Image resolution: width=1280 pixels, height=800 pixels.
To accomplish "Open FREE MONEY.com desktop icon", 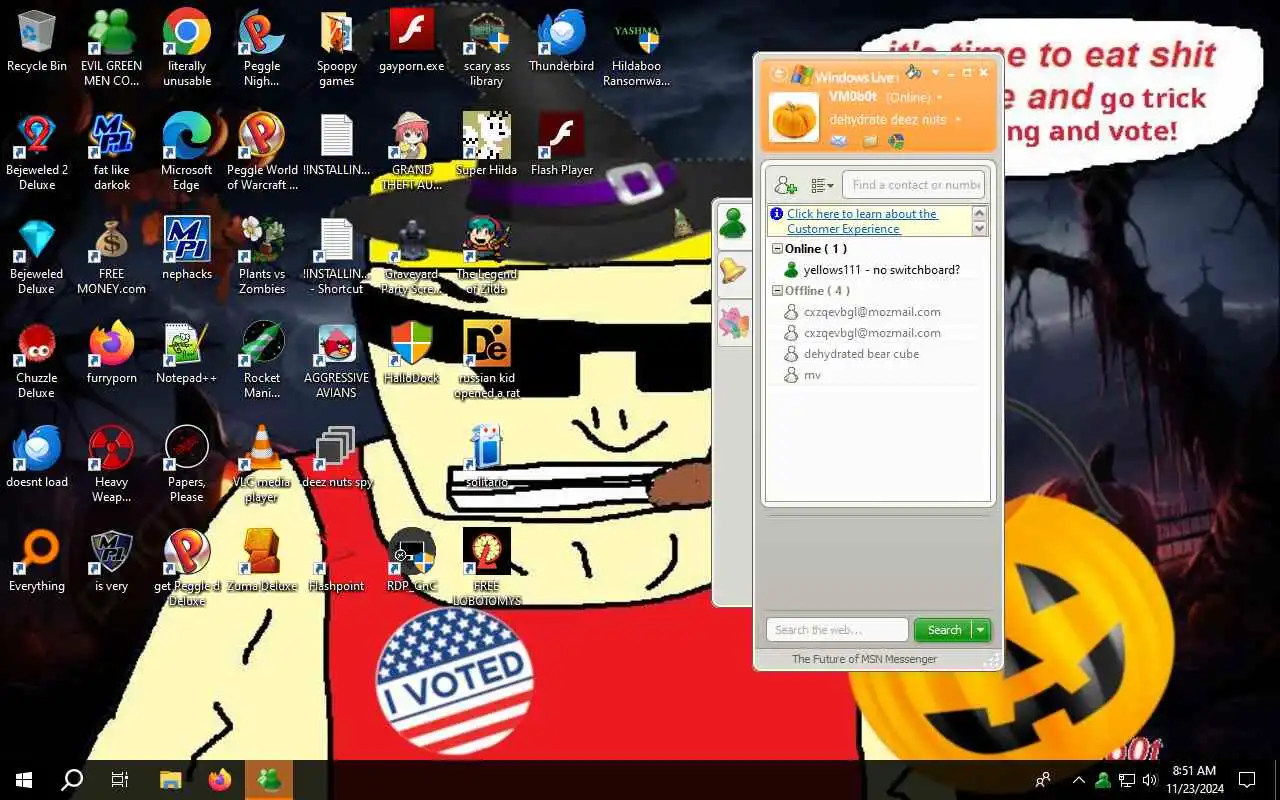I will 112,257.
